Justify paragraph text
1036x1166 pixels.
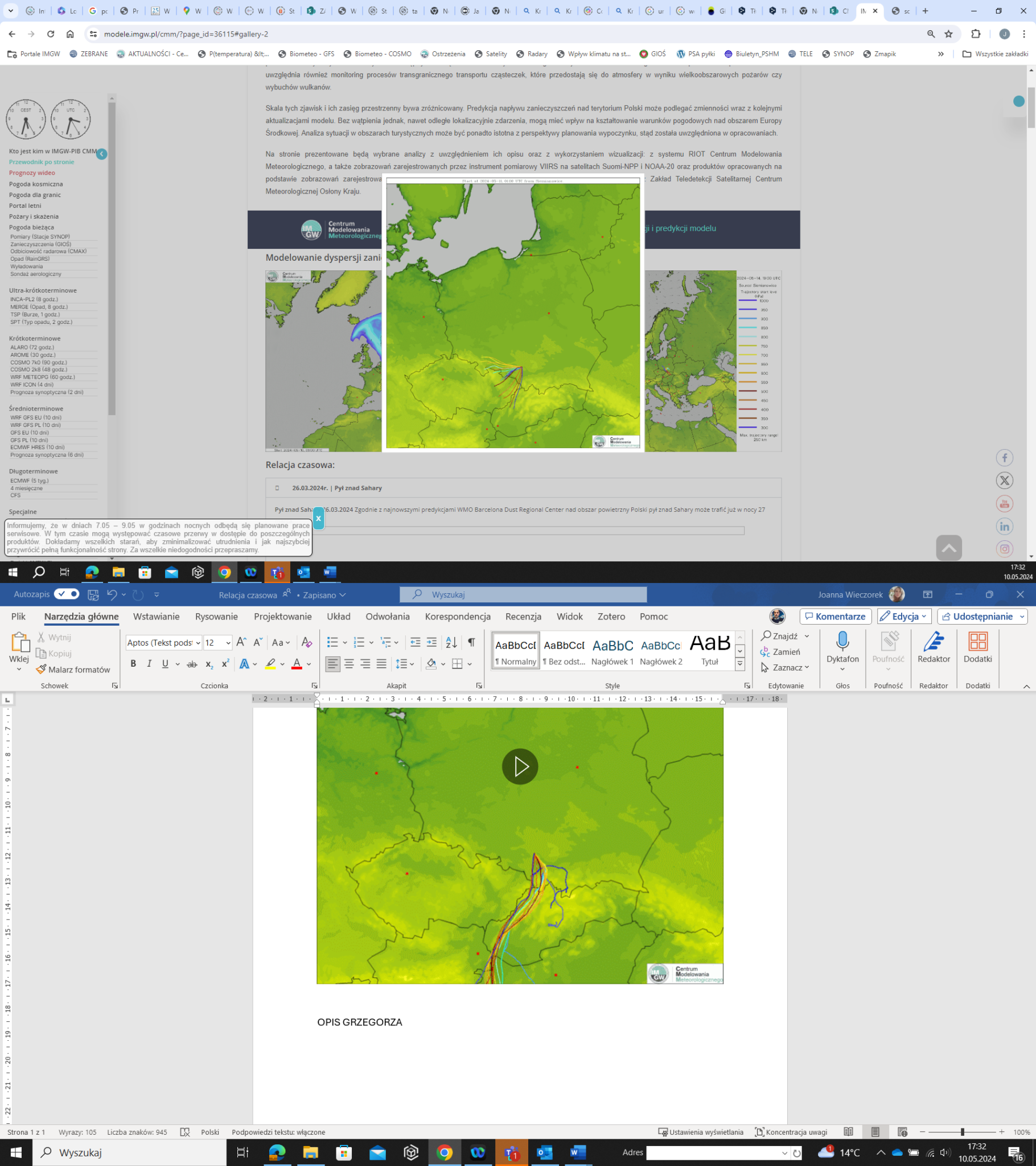[381, 663]
